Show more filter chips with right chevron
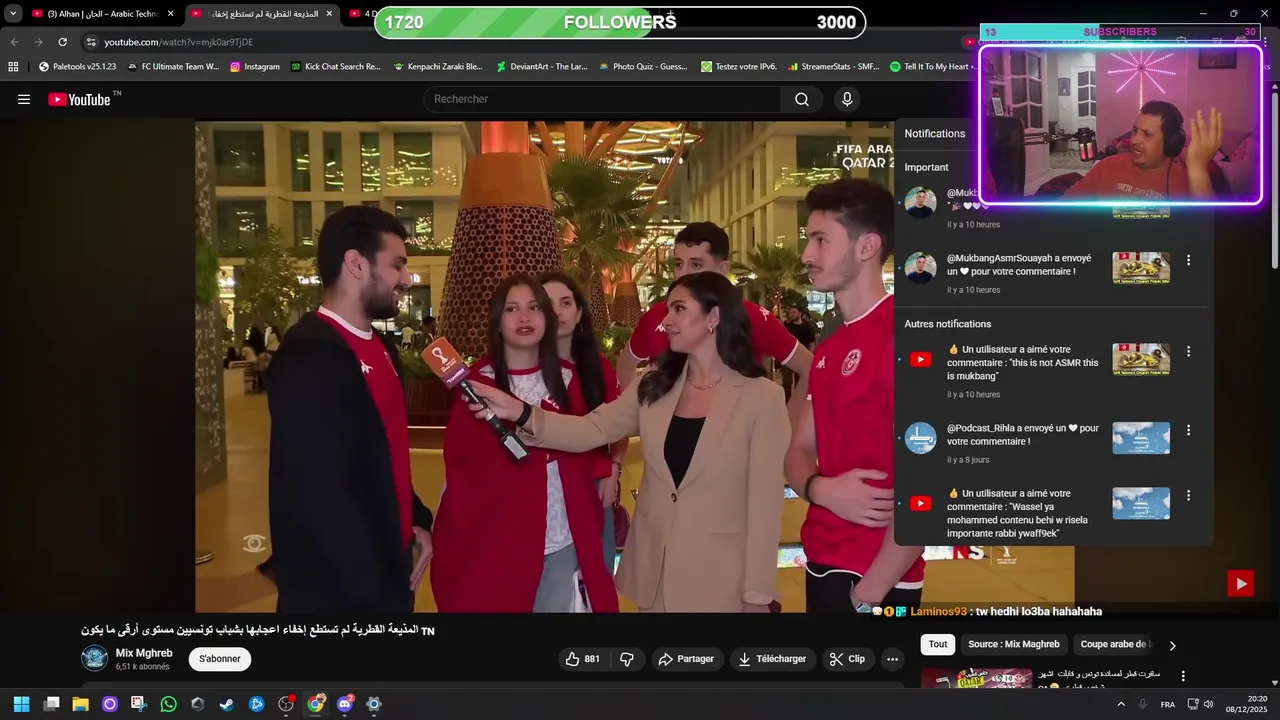 click(x=1172, y=645)
